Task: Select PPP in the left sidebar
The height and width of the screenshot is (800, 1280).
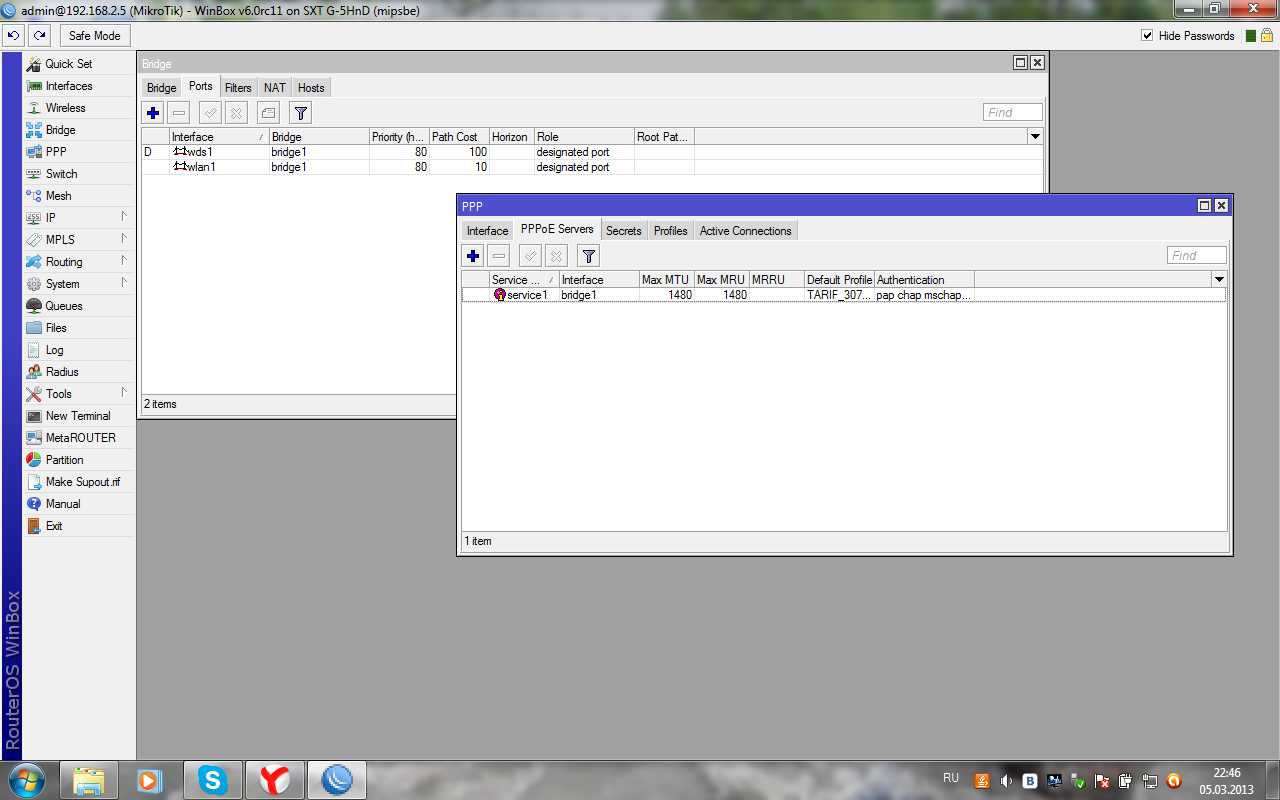Action: pos(78,152)
